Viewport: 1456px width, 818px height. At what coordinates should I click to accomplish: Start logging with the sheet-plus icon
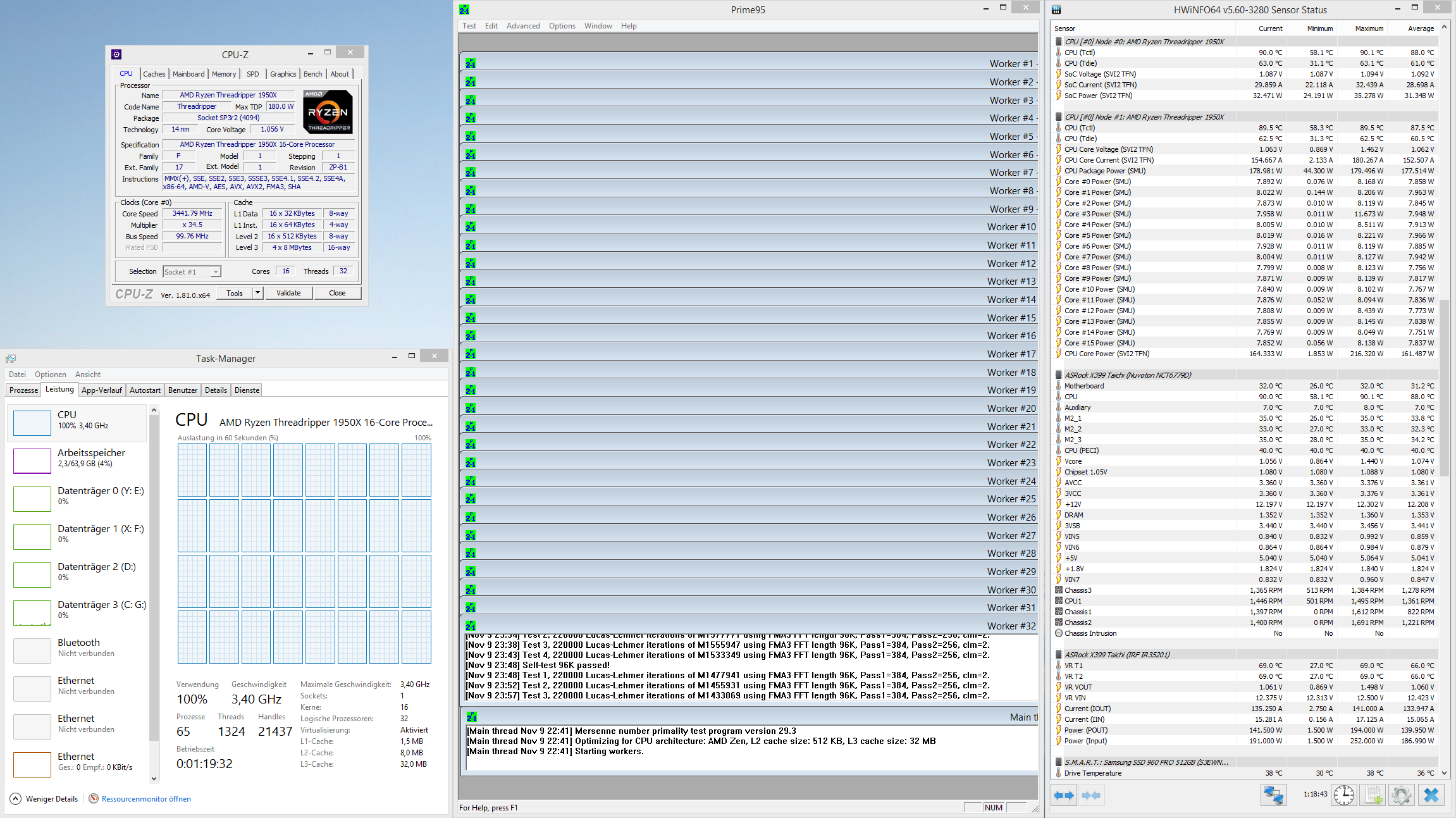pyautogui.click(x=1373, y=795)
